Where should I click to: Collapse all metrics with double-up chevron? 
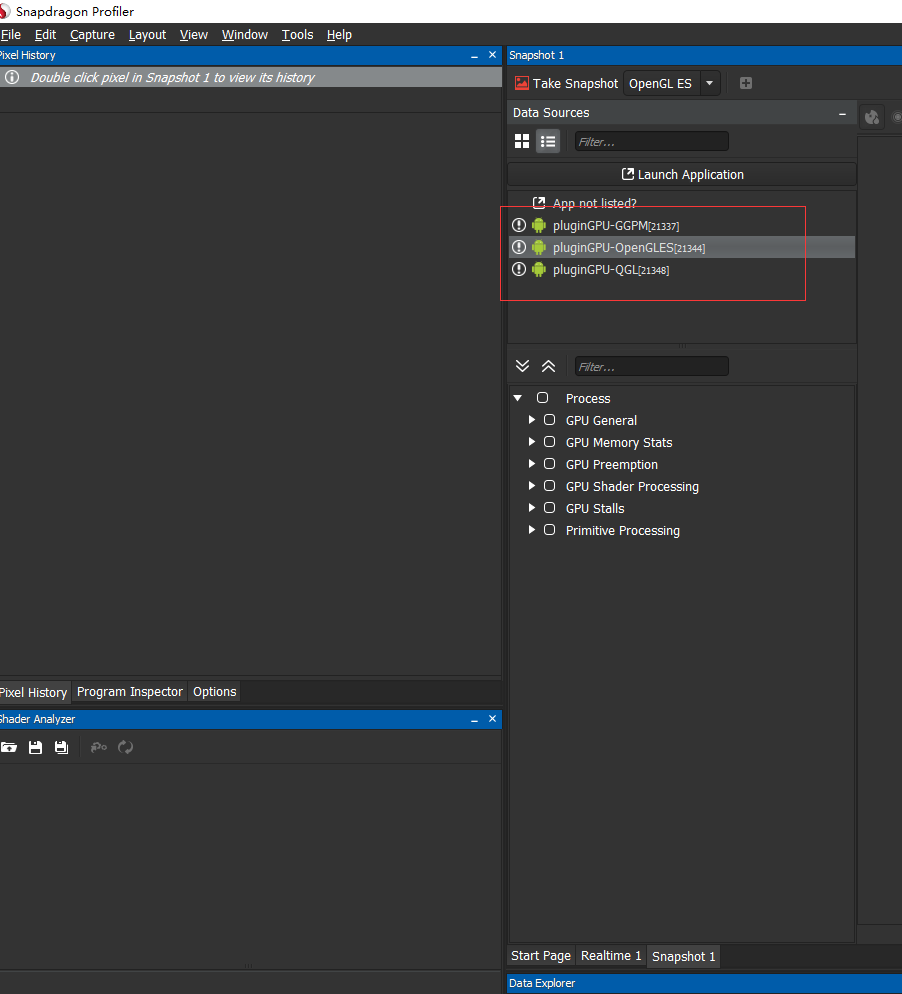(548, 366)
